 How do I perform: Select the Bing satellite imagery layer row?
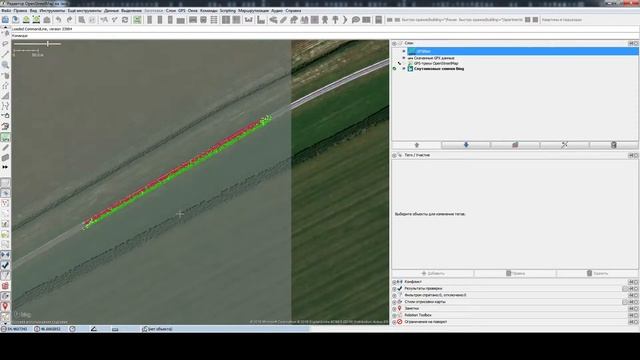tap(438, 69)
